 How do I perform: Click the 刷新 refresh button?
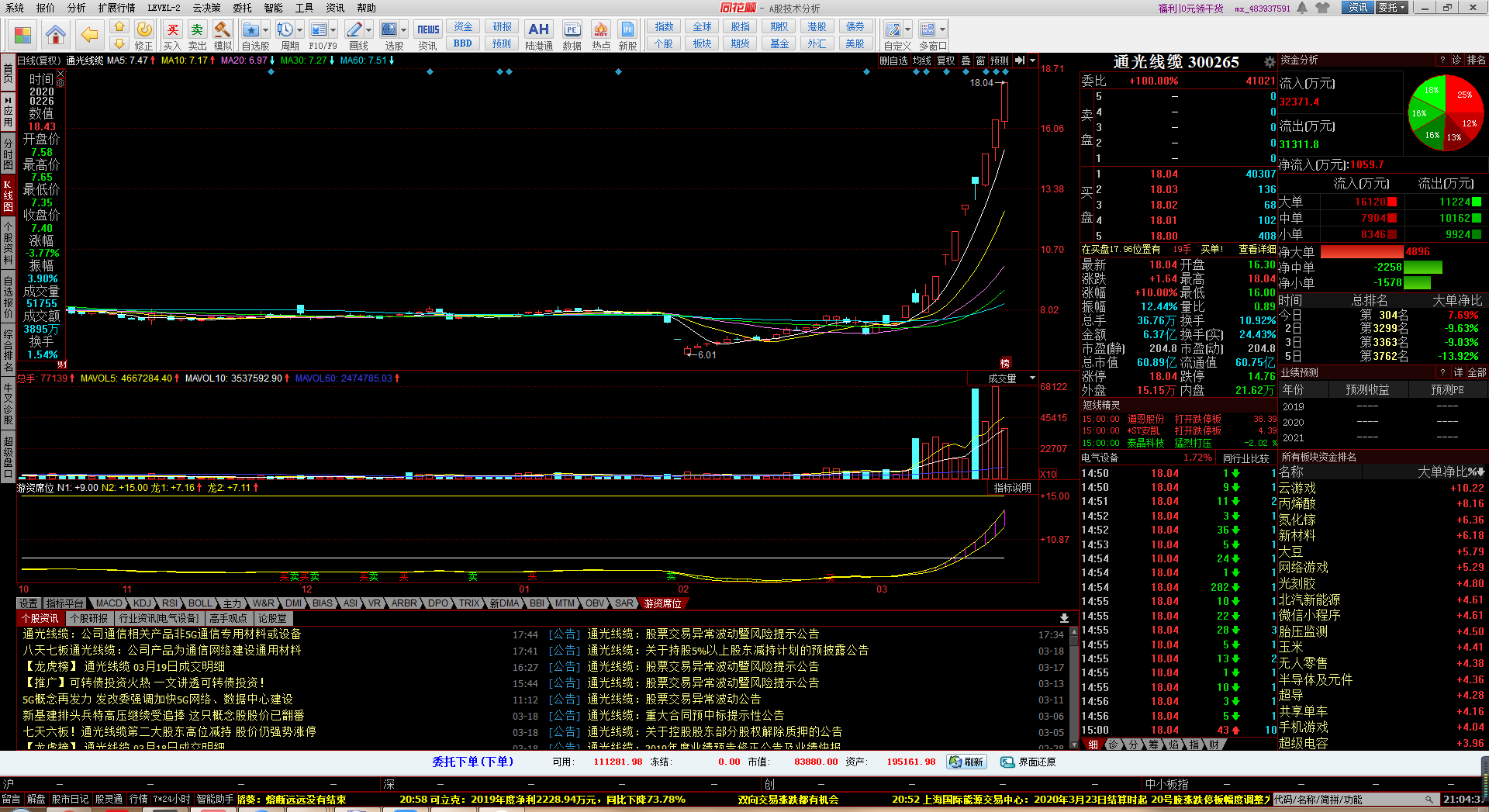(966, 762)
